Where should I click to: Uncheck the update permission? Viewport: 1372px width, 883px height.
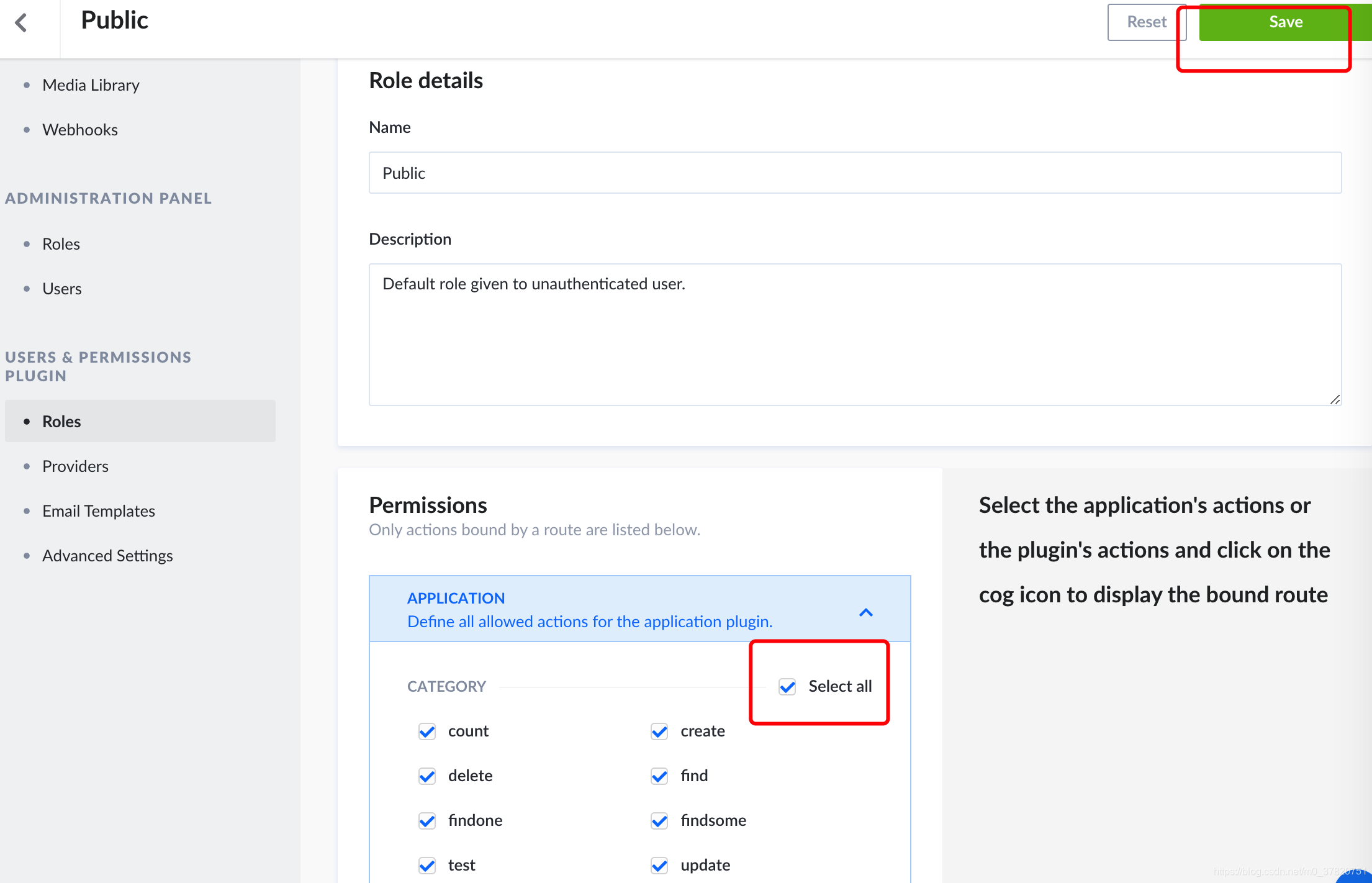click(x=659, y=865)
